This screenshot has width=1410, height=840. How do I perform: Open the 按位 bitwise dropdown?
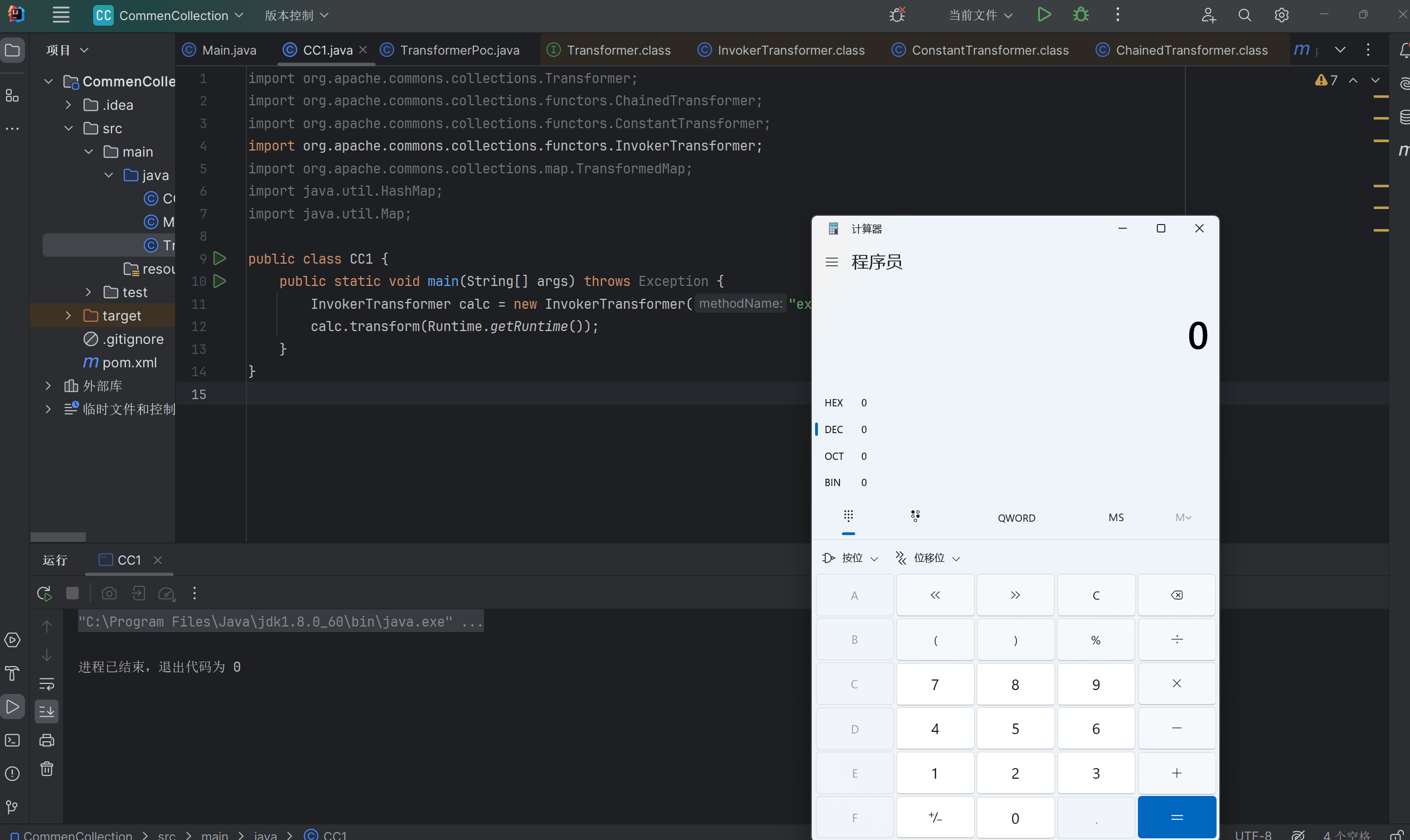[850, 558]
